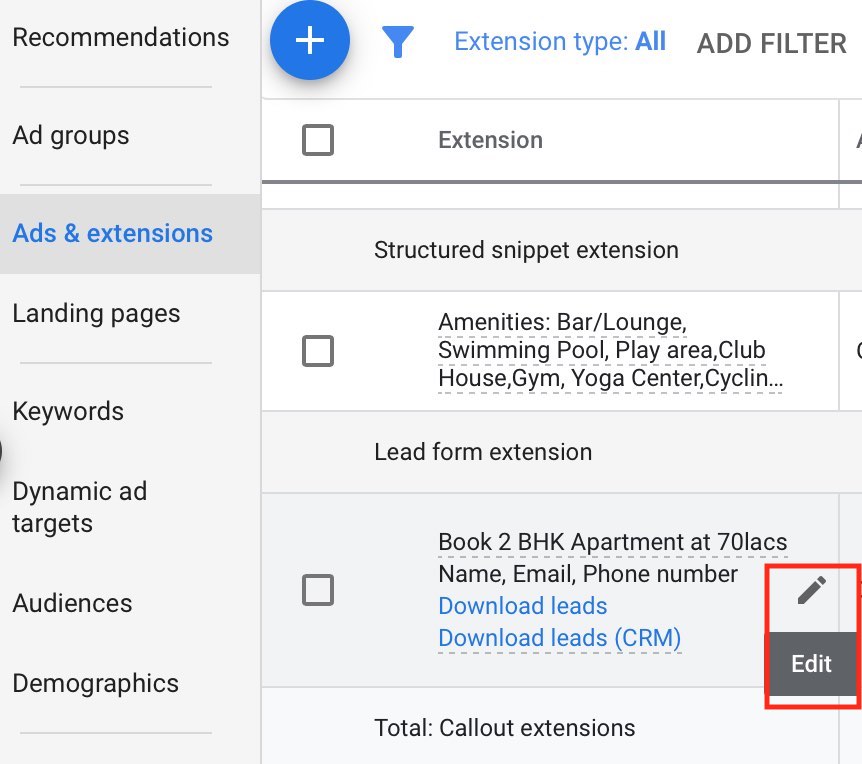This screenshot has height=764, width=862.
Task: Check the Amenities structured snippet row checkbox
Action: pyautogui.click(x=317, y=351)
